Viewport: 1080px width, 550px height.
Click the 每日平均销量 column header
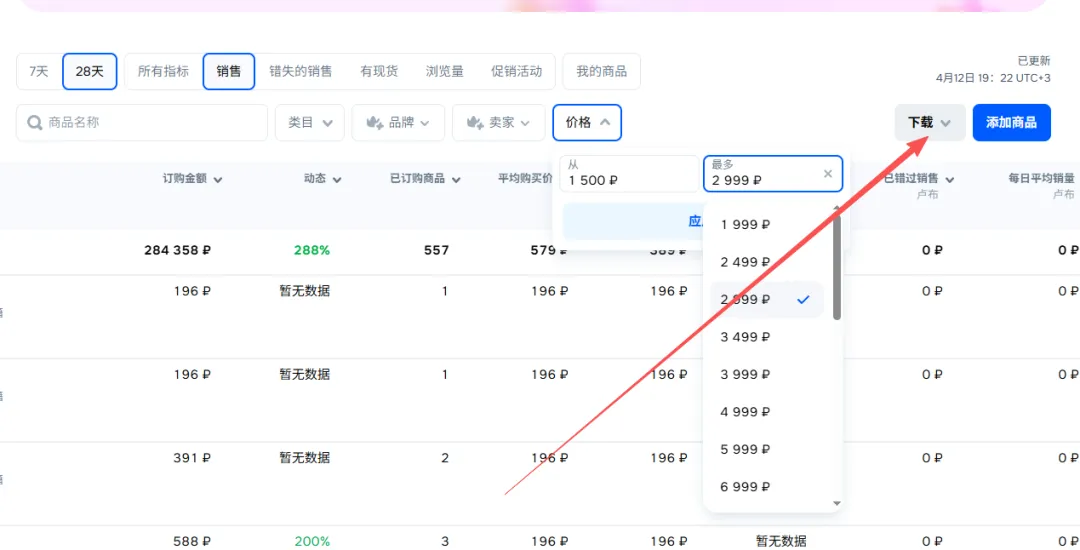(x=1041, y=180)
